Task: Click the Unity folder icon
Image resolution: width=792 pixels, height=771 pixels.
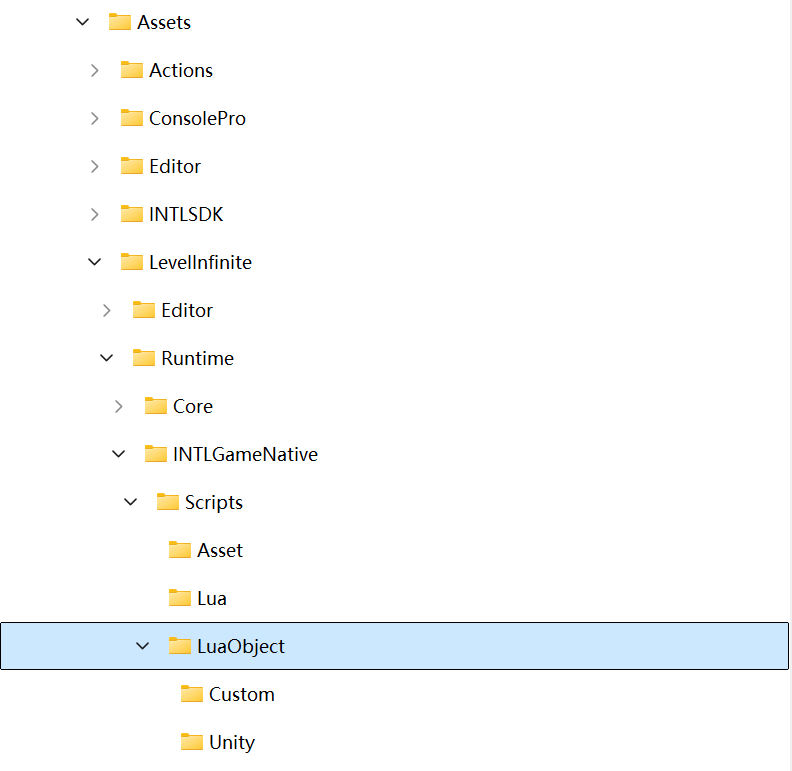Action: pyautogui.click(x=192, y=742)
